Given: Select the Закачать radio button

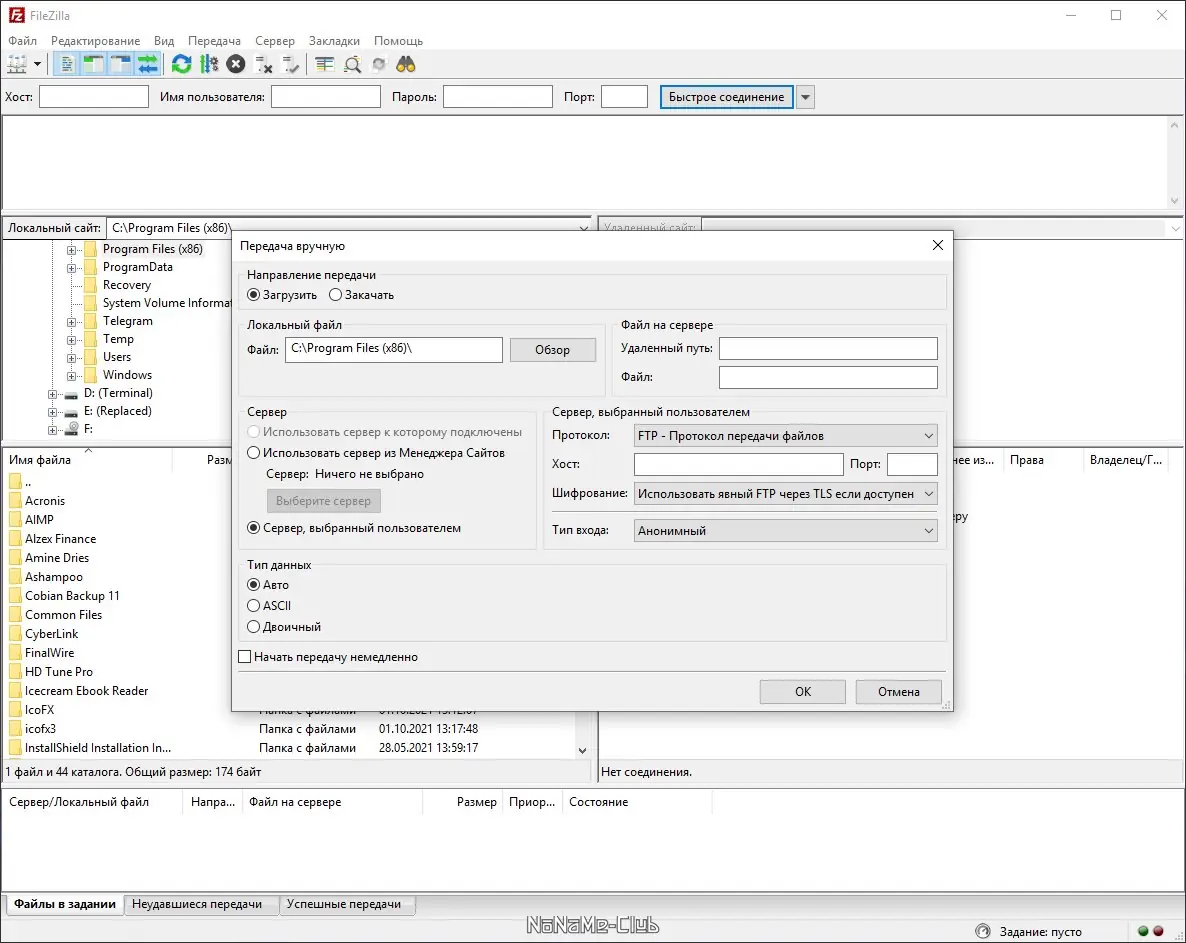Looking at the screenshot, I should 336,295.
